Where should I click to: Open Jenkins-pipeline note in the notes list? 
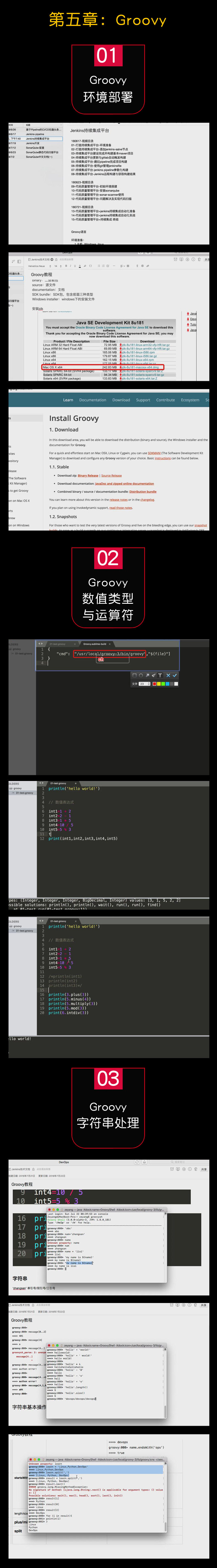[35, 135]
